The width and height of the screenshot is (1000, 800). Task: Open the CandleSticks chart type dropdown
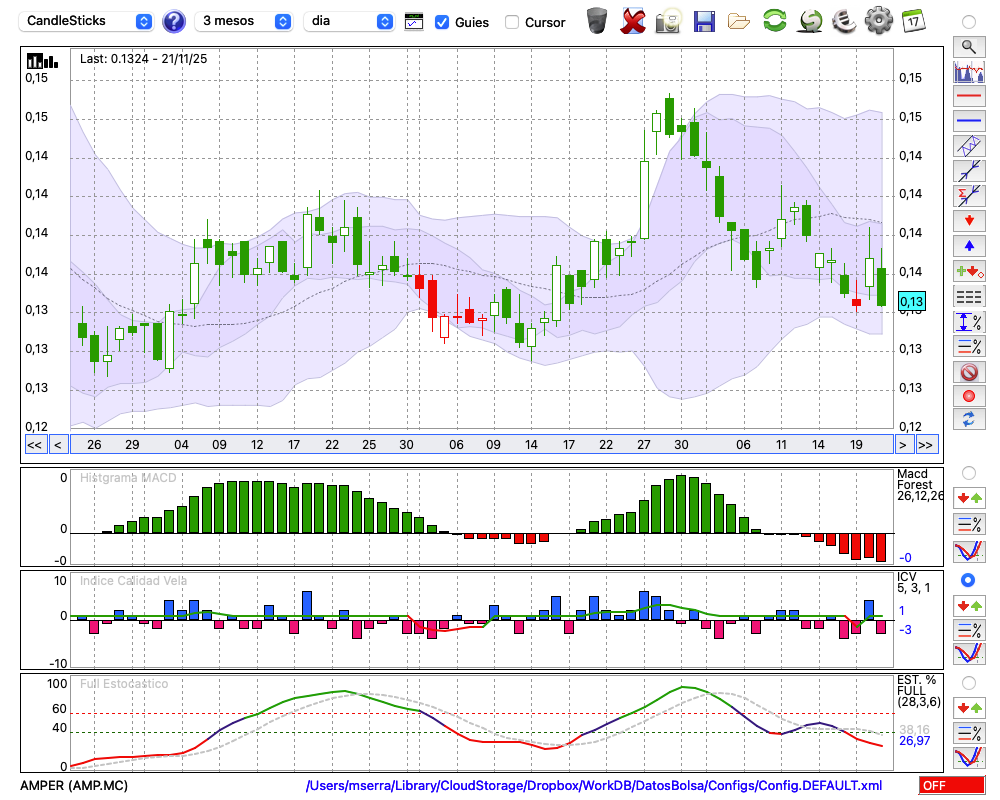pyautogui.click(x=88, y=21)
